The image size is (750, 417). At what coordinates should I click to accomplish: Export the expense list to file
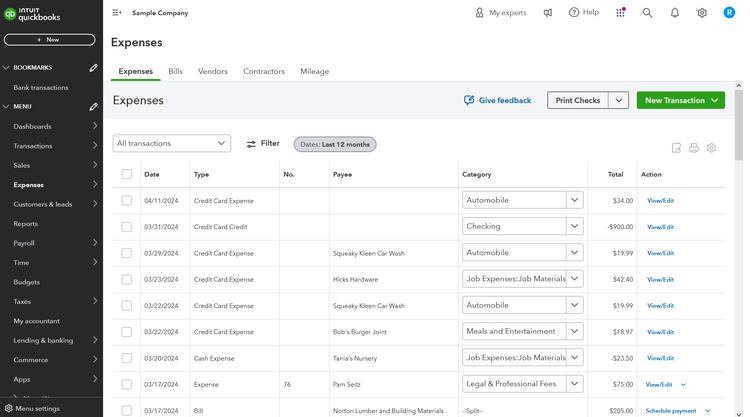click(676, 148)
